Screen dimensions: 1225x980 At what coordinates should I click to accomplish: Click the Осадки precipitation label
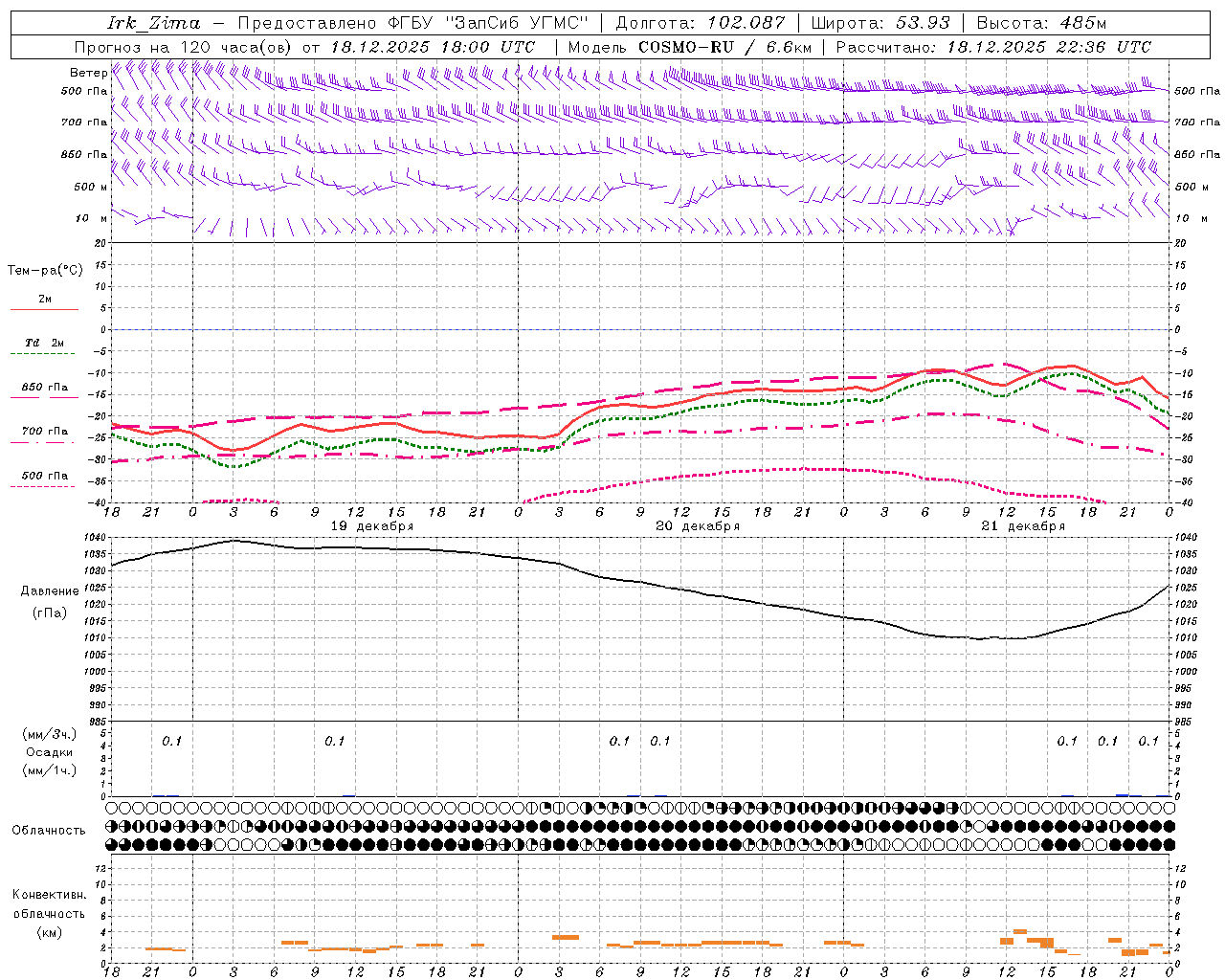coord(50,752)
